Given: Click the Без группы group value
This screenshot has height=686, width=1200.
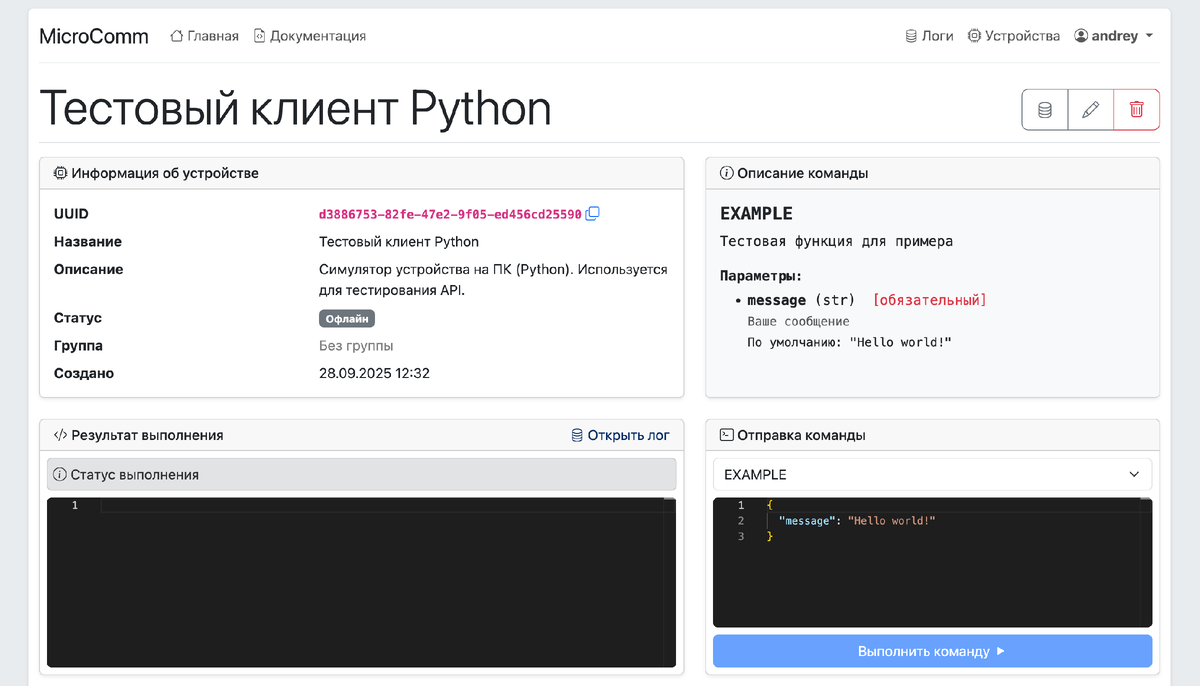Looking at the screenshot, I should pos(356,346).
